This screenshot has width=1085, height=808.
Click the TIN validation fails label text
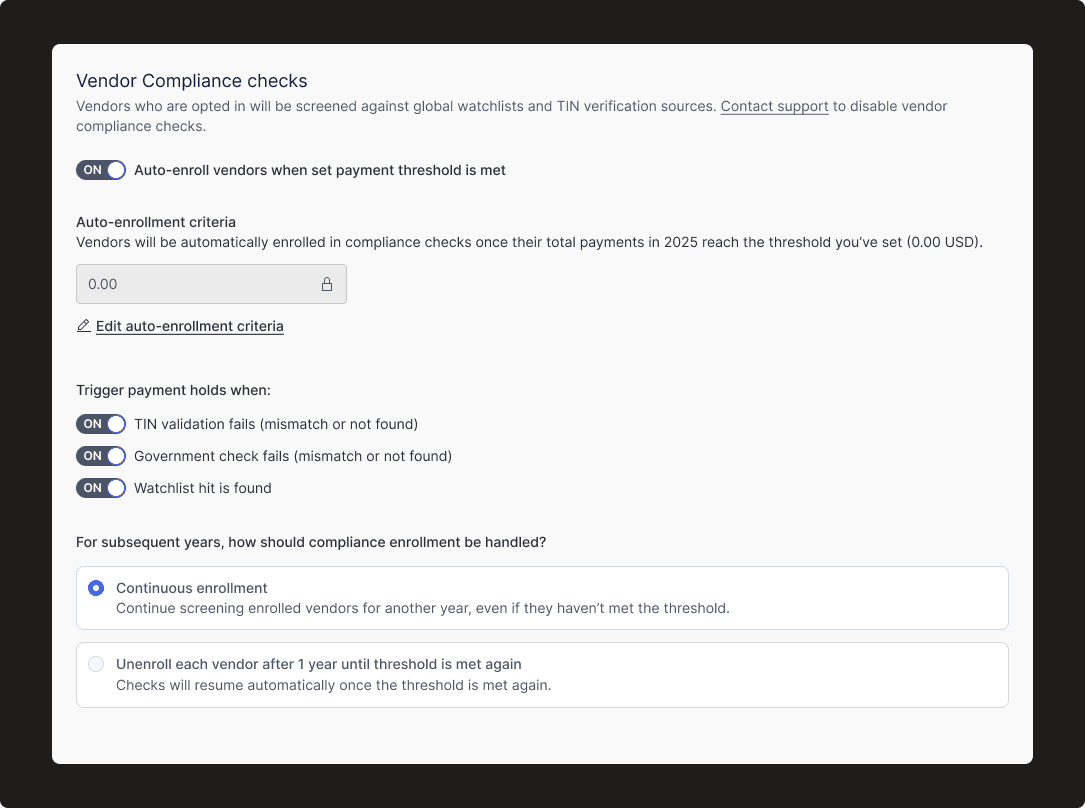276,424
